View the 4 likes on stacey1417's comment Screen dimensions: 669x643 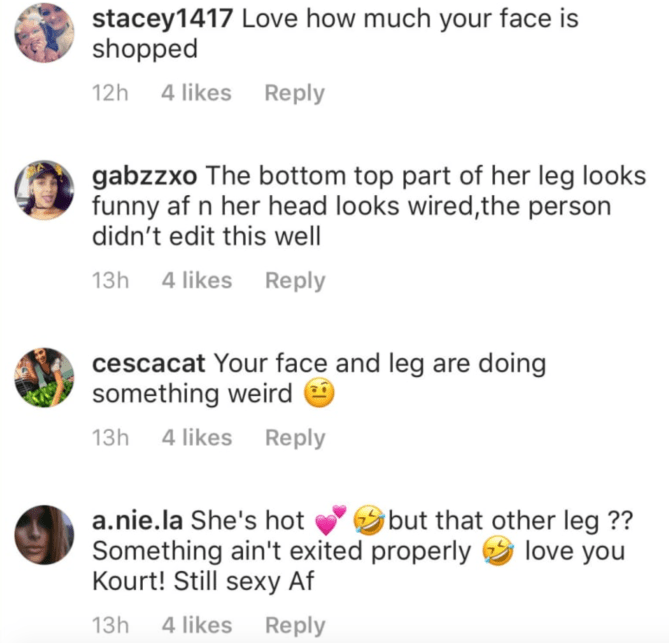click(x=196, y=93)
